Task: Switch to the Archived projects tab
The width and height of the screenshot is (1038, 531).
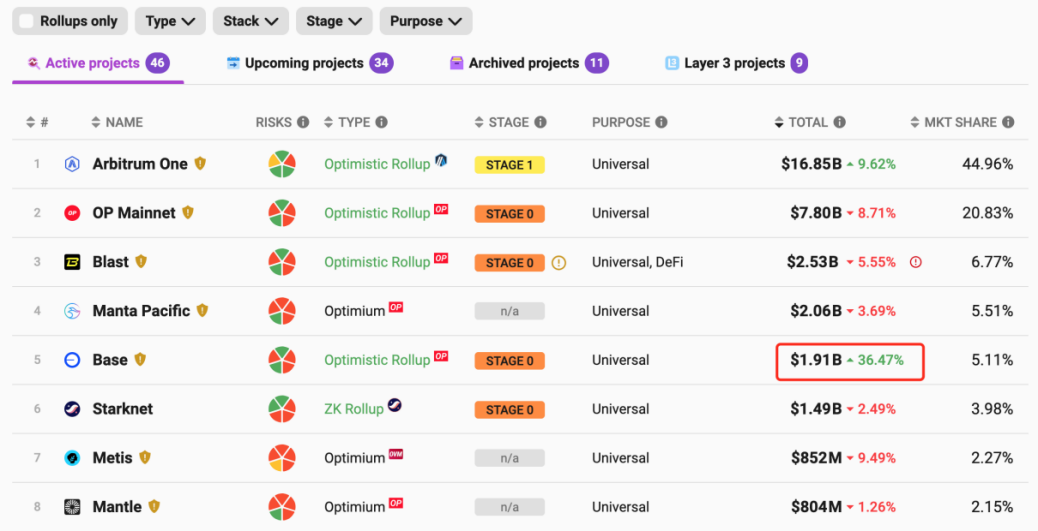Action: 529,64
